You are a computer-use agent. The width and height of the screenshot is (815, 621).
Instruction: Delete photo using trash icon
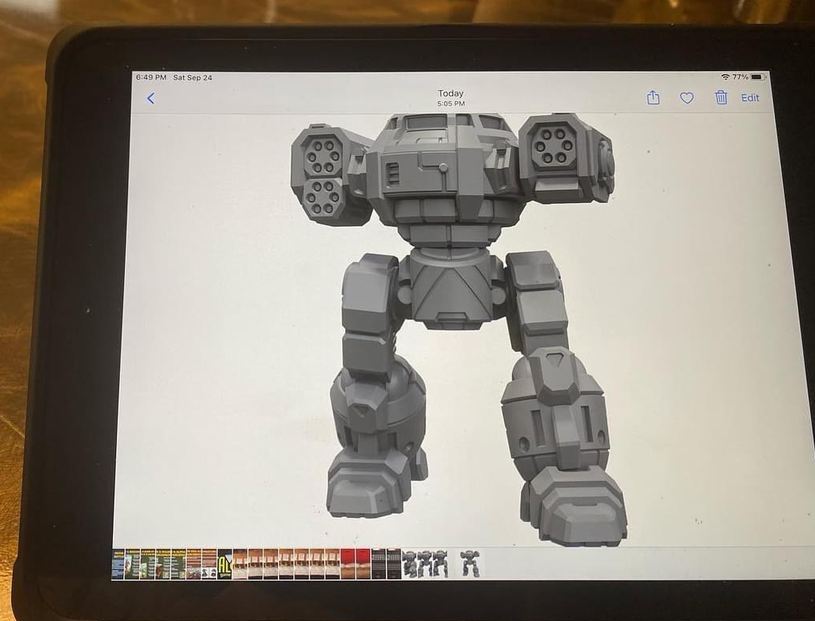(x=720, y=98)
